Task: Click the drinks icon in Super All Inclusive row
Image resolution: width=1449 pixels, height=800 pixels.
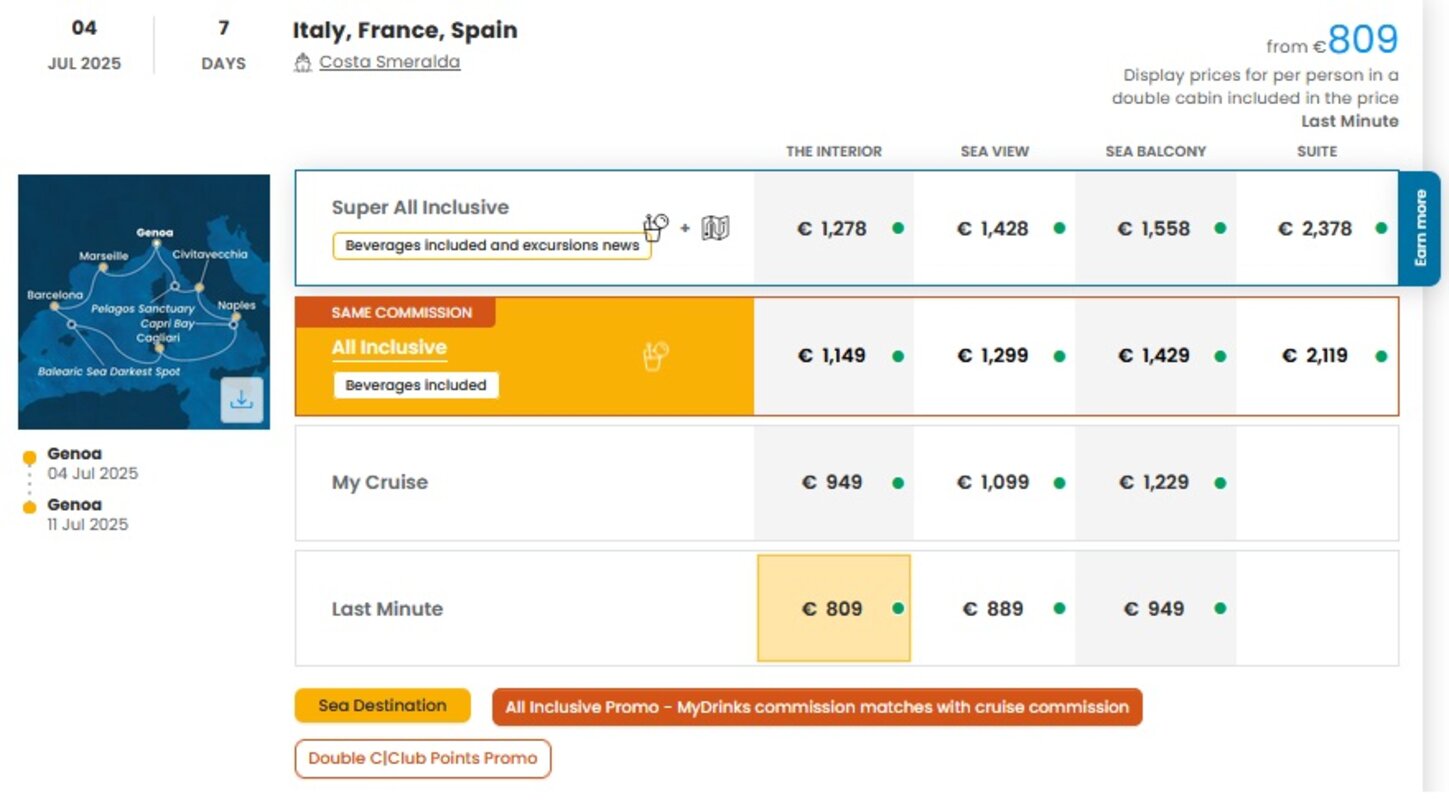Action: pyautogui.click(x=655, y=227)
